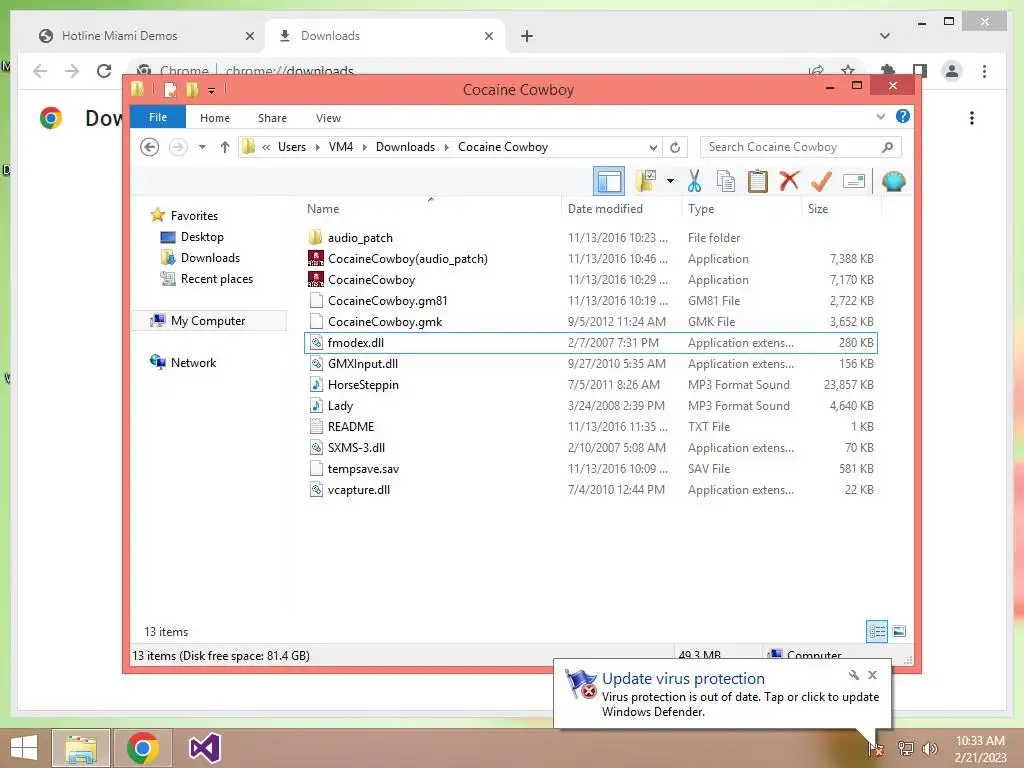Click New folder icon in quick access toolbar
The image size is (1024, 768).
pos(191,89)
